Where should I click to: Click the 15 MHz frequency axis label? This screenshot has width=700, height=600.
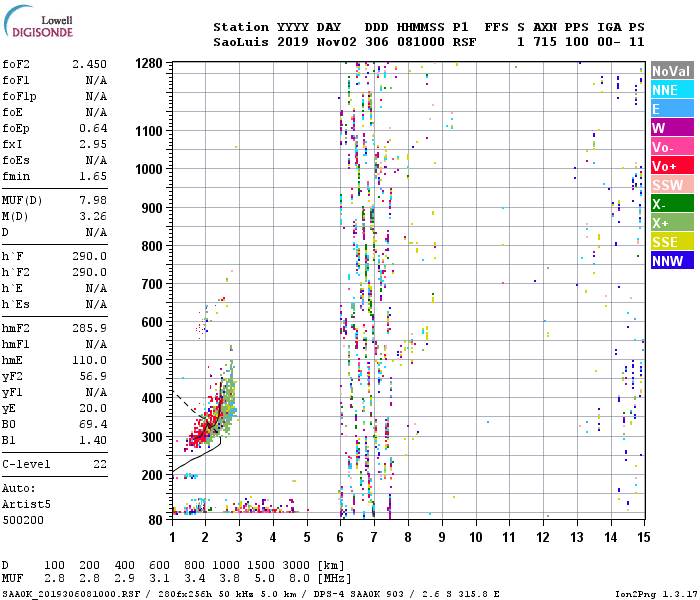[643, 537]
